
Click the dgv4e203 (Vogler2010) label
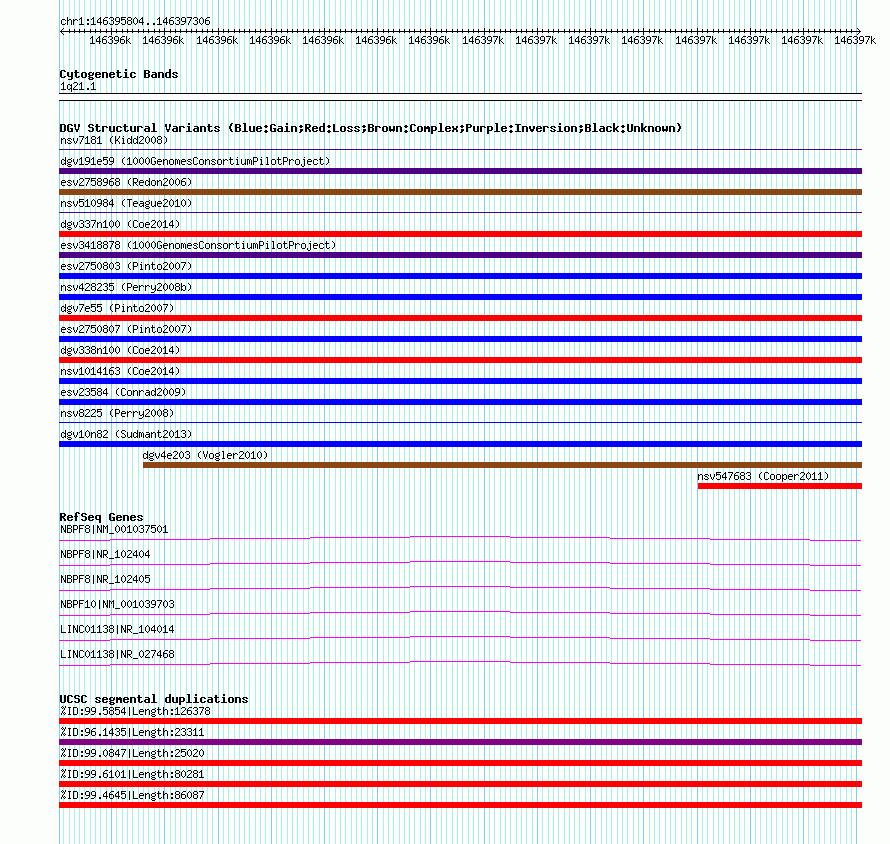(x=205, y=455)
